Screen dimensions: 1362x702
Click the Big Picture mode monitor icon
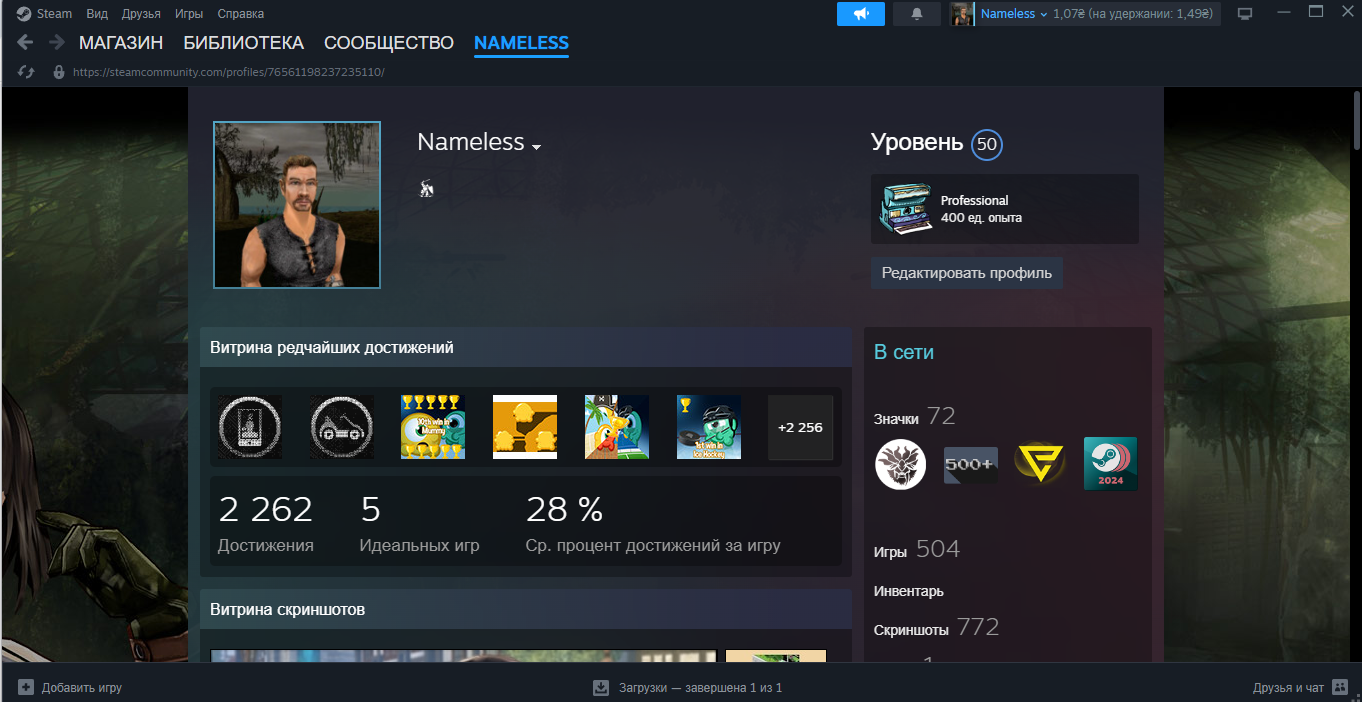(1245, 14)
